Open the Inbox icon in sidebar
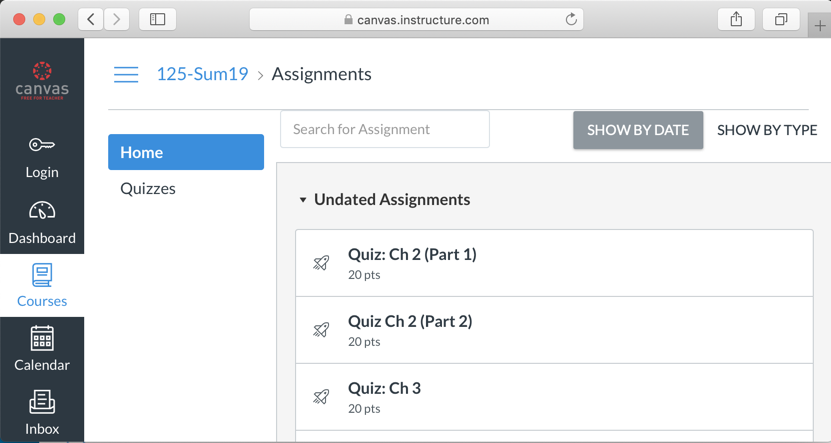The width and height of the screenshot is (831, 443). (x=42, y=402)
